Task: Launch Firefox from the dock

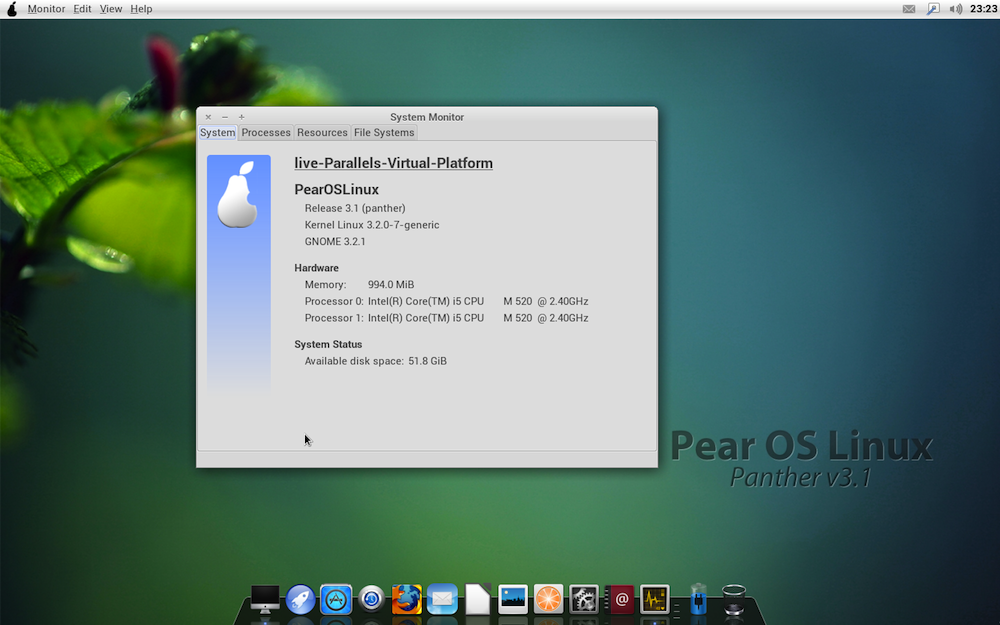Action: (405, 600)
